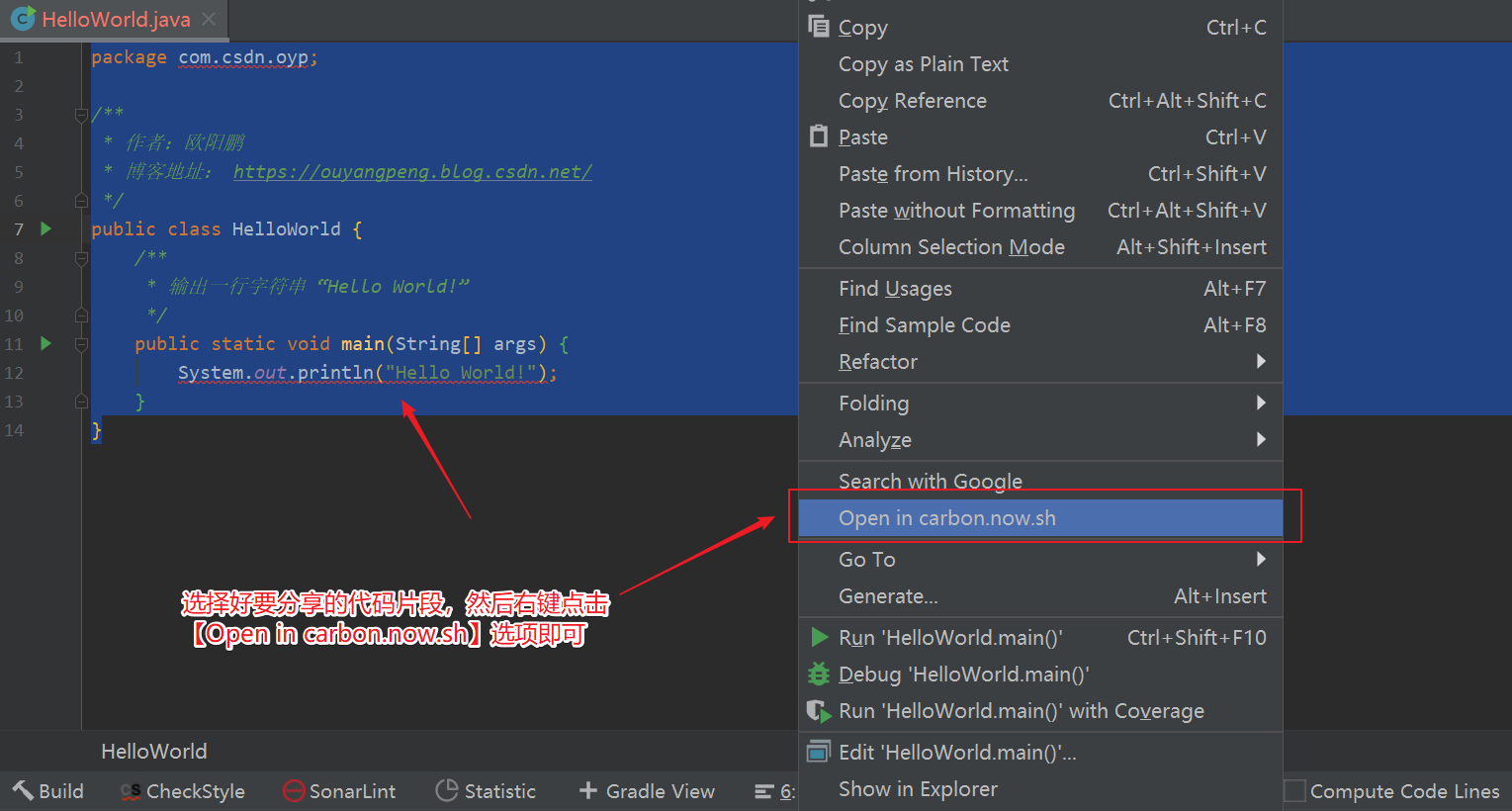
Task: Toggle the Compute Code Lines checkbox
Action: tap(1294, 791)
